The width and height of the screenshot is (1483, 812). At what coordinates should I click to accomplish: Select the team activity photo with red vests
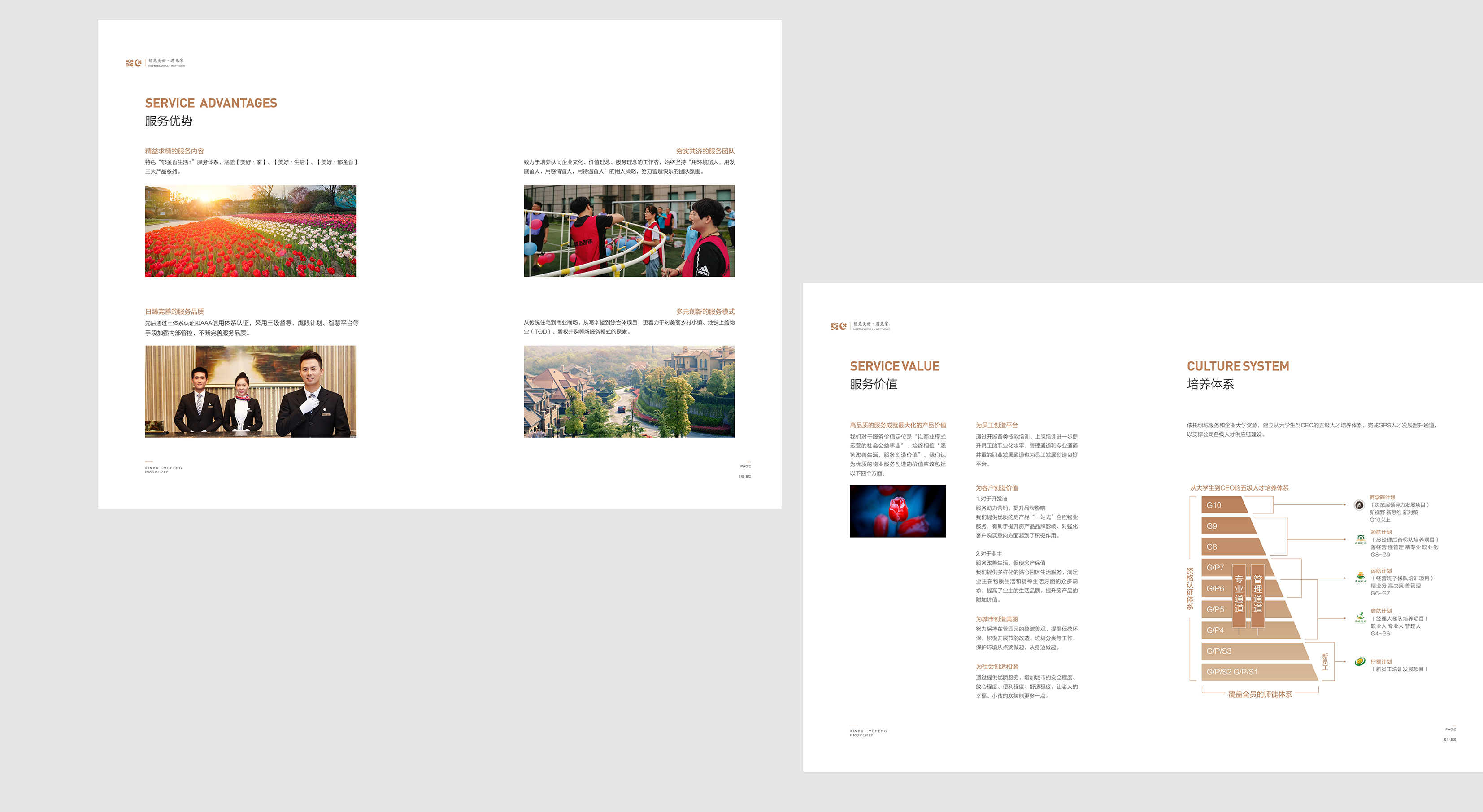pyautogui.click(x=629, y=231)
